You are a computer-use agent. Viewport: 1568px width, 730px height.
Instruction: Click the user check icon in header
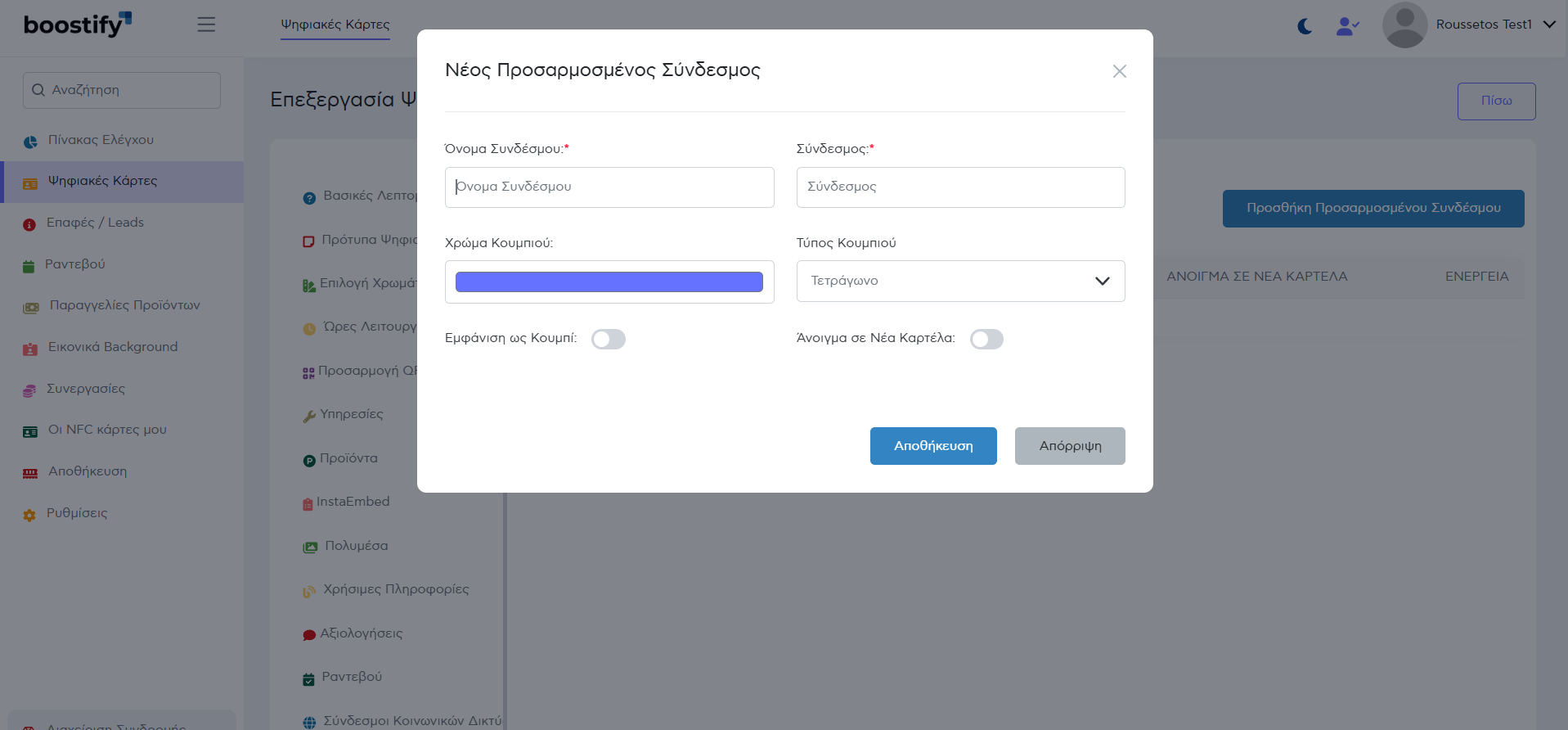1346,26
